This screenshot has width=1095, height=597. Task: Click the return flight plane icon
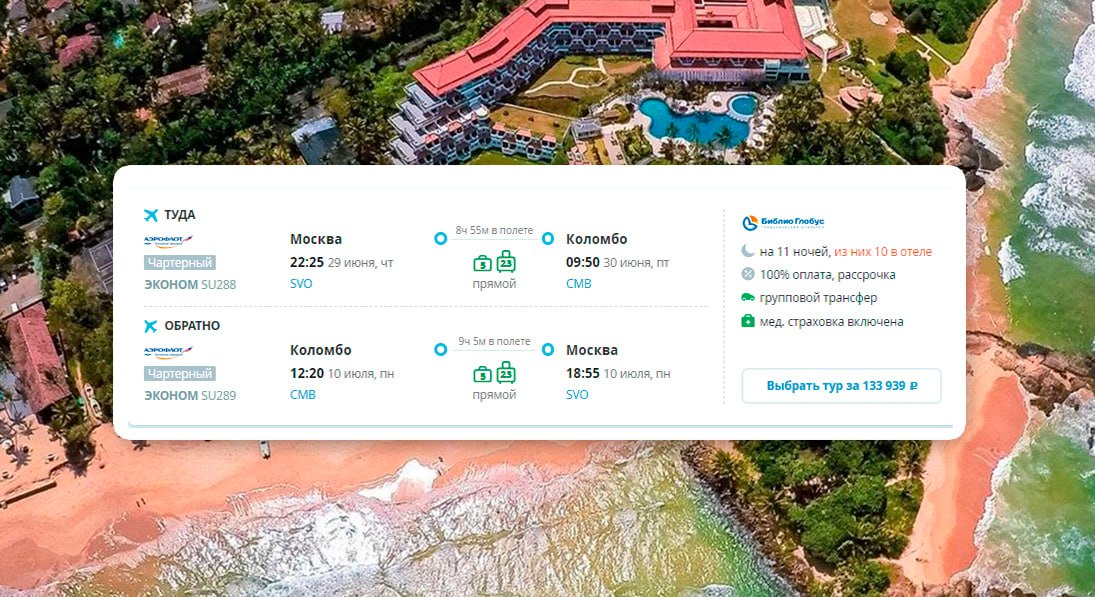tap(151, 326)
